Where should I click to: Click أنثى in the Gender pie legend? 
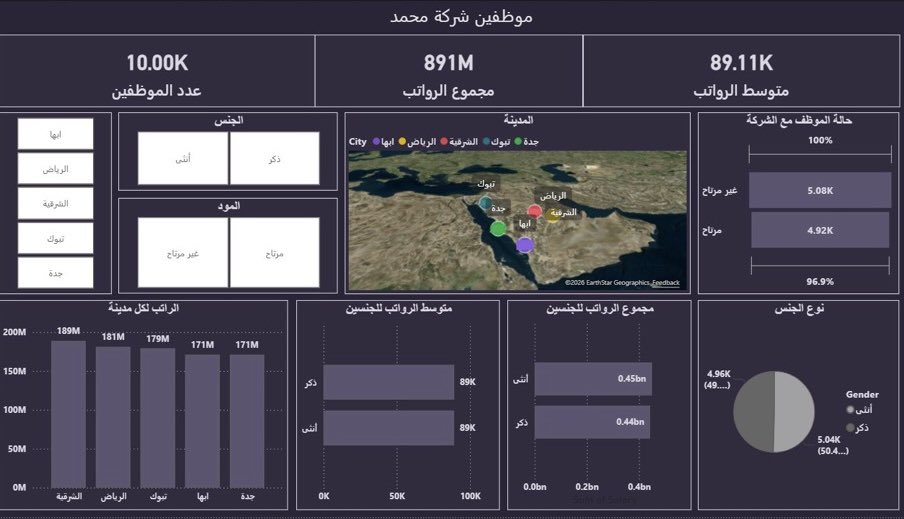tap(859, 409)
